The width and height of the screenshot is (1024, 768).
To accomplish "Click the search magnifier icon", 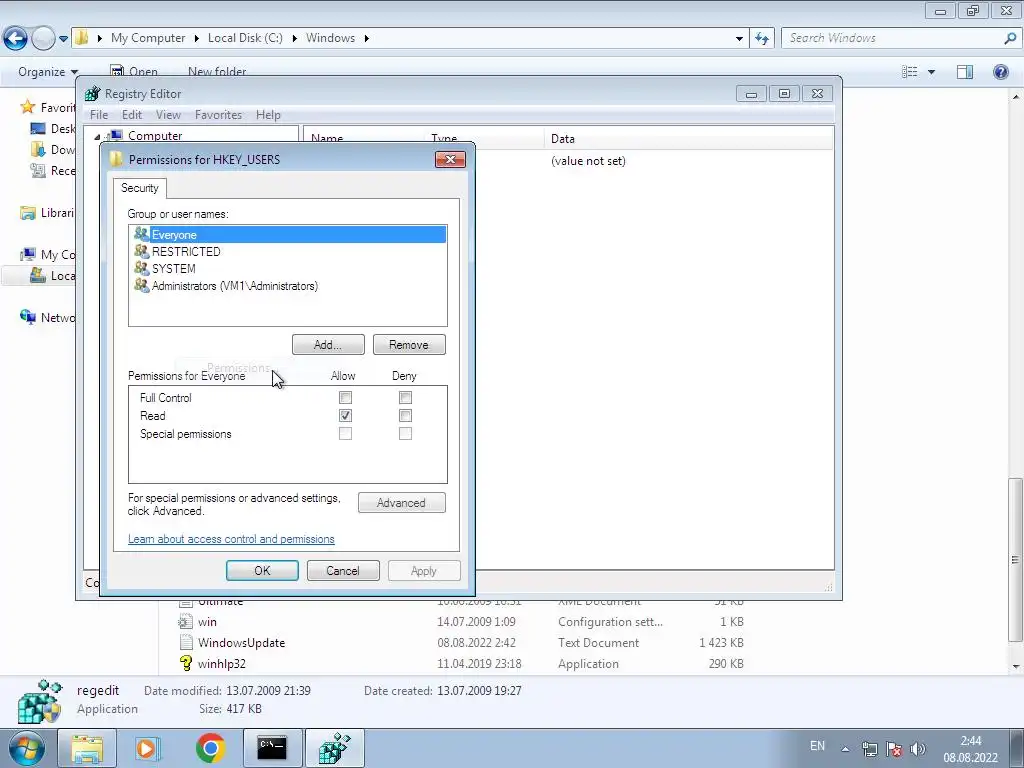I will point(1010,38).
